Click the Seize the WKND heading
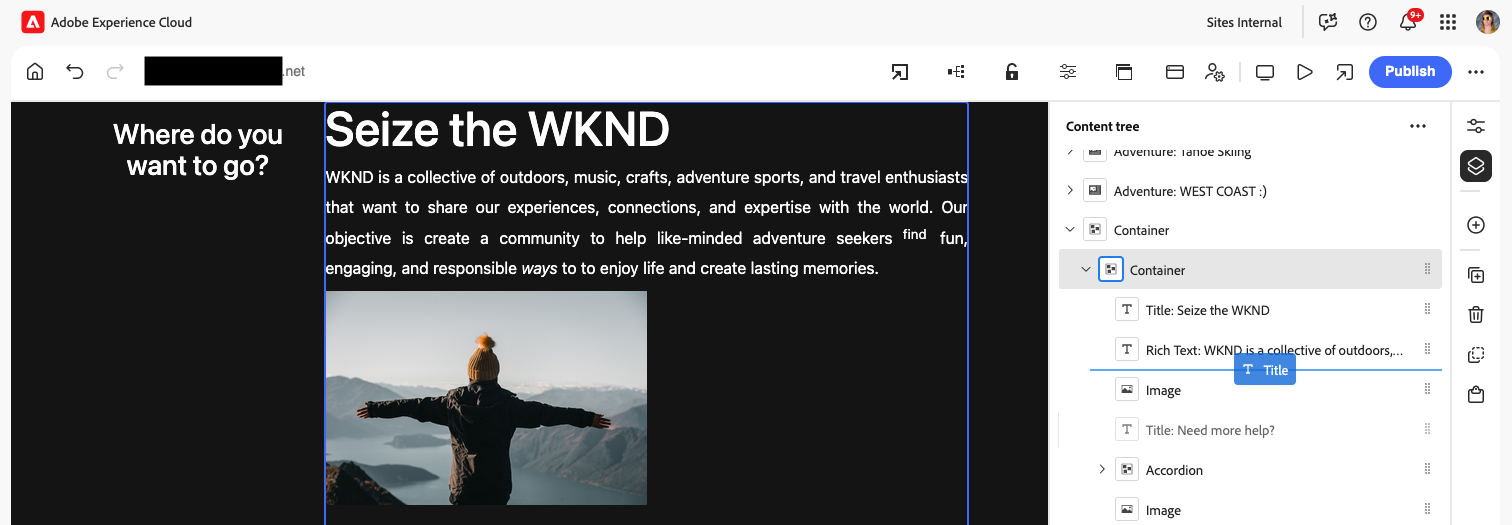The height and width of the screenshot is (525, 1512). (x=497, y=129)
